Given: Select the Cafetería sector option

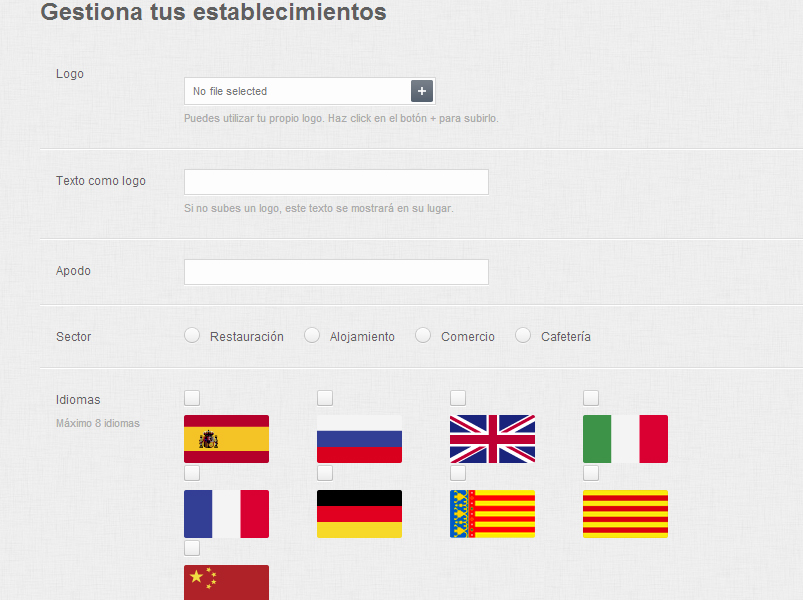Looking at the screenshot, I should coord(522,335).
